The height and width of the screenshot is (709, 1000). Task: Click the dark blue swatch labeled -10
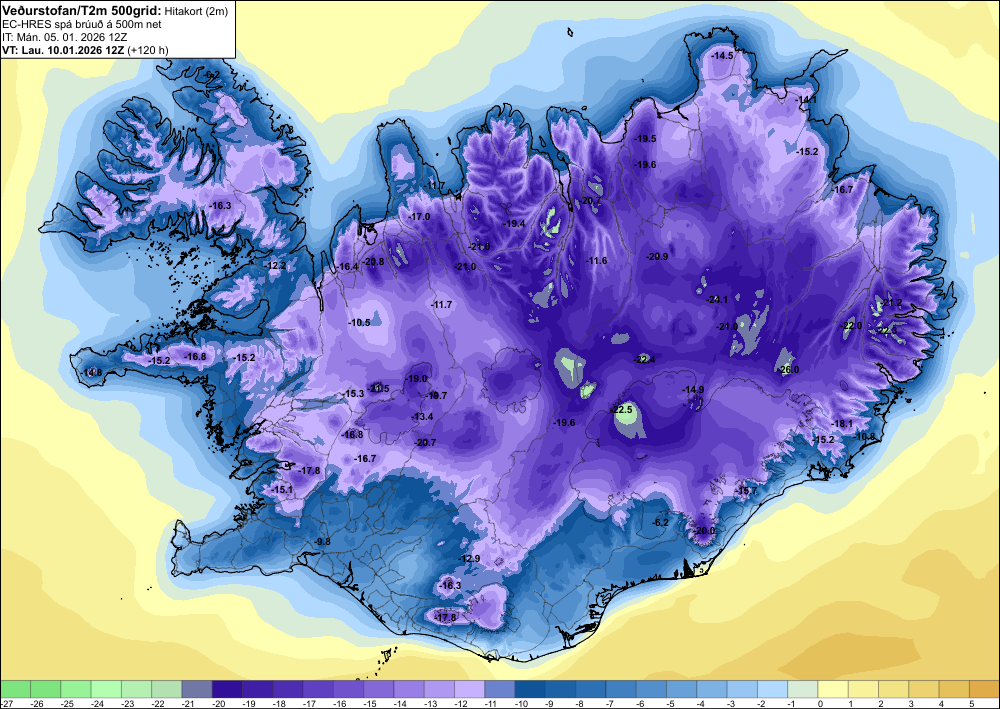530,689
